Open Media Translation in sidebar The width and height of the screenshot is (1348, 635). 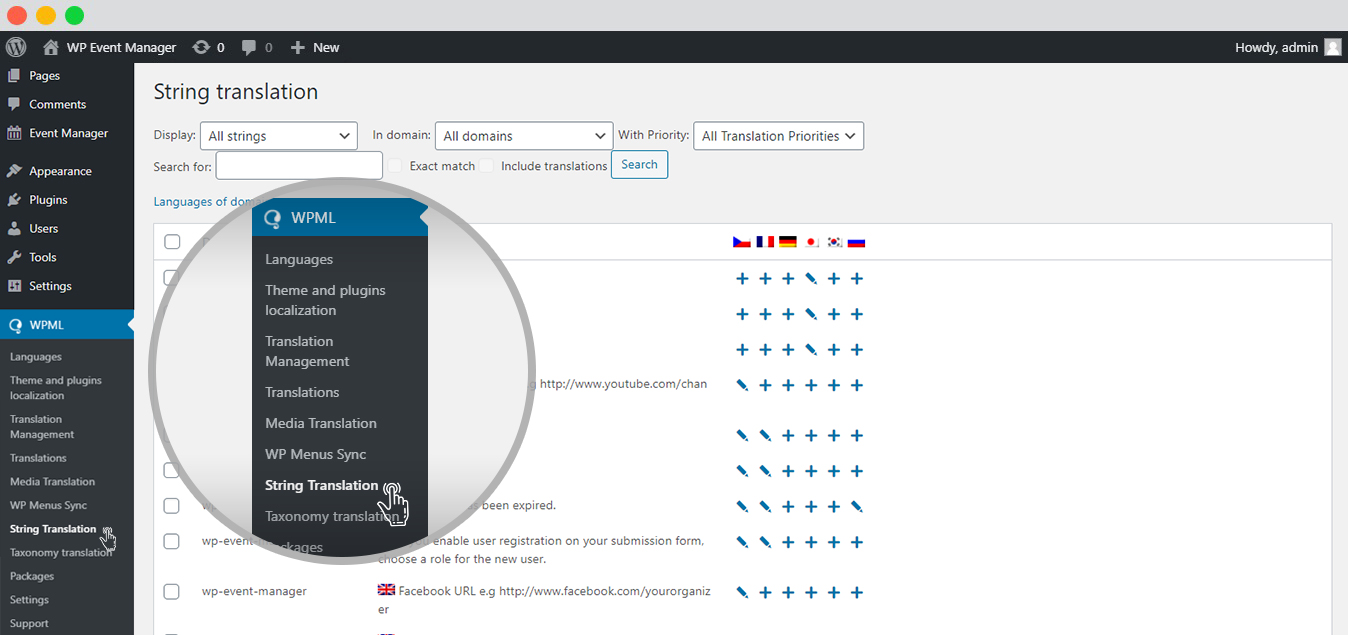coord(52,482)
